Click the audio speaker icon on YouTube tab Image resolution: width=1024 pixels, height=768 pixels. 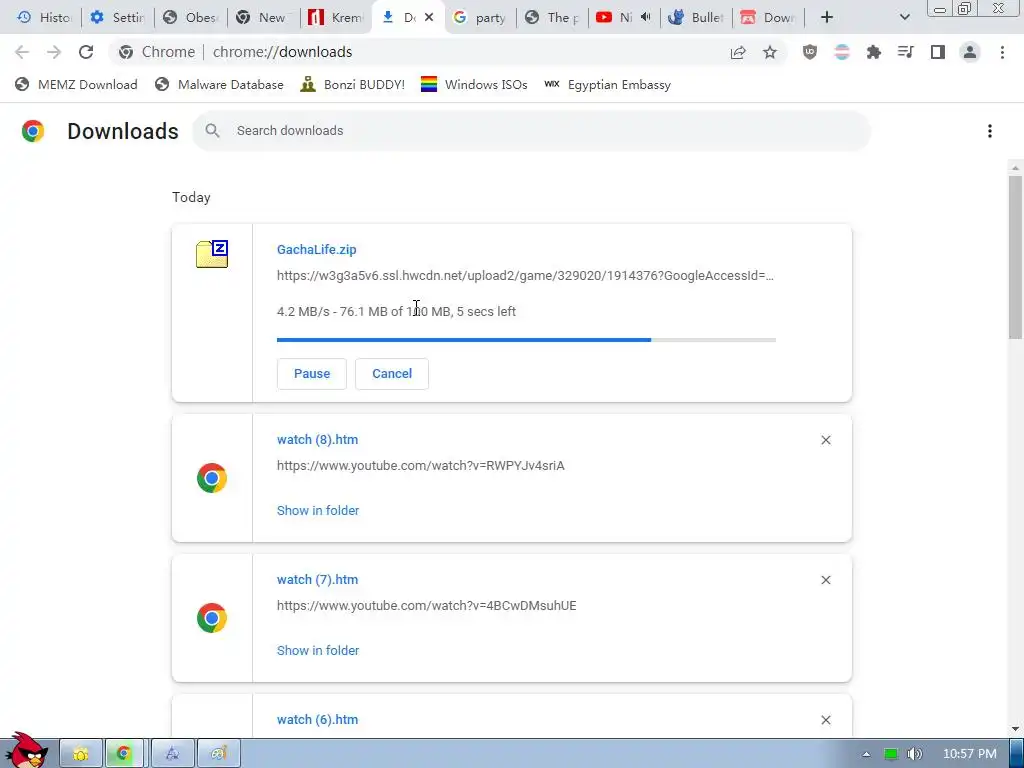point(645,18)
